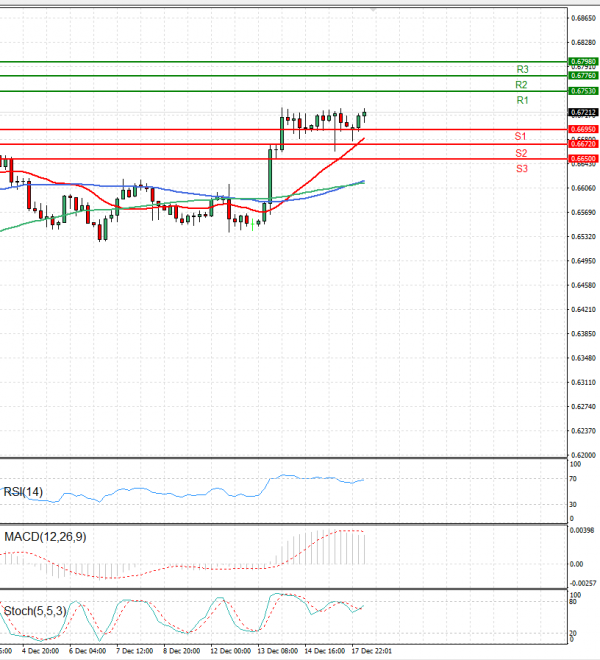Select the 0.66500 support price tag
Image resolution: width=600 pixels, height=660 pixels.
583,159
